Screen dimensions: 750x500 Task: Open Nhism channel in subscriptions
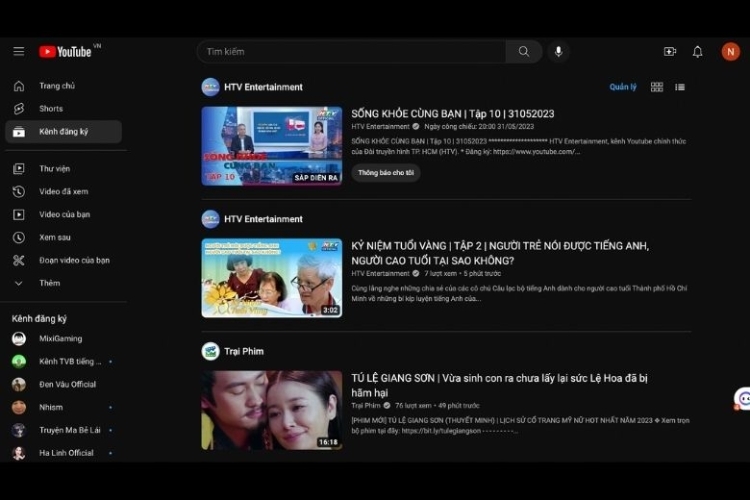[64, 407]
